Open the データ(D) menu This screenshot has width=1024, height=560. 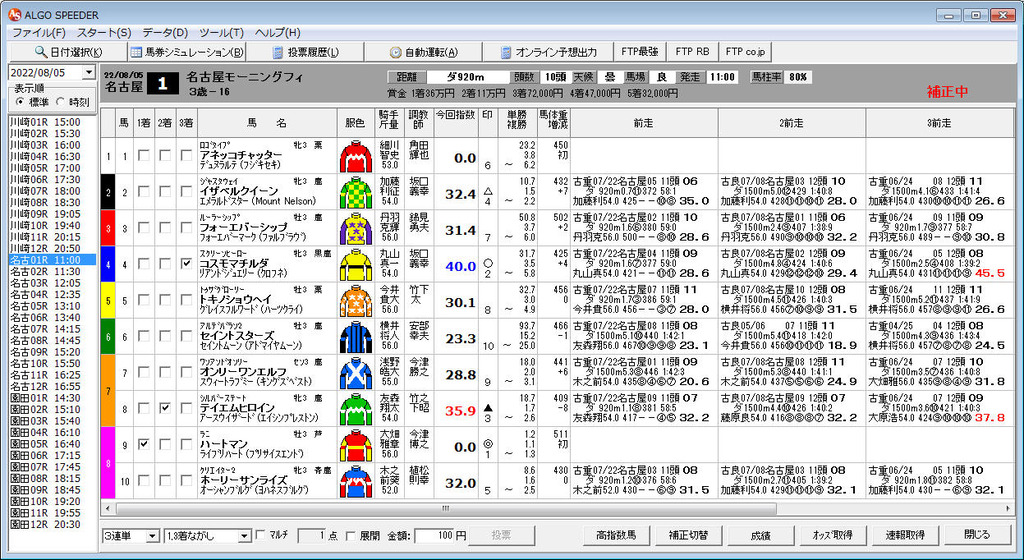pos(165,33)
